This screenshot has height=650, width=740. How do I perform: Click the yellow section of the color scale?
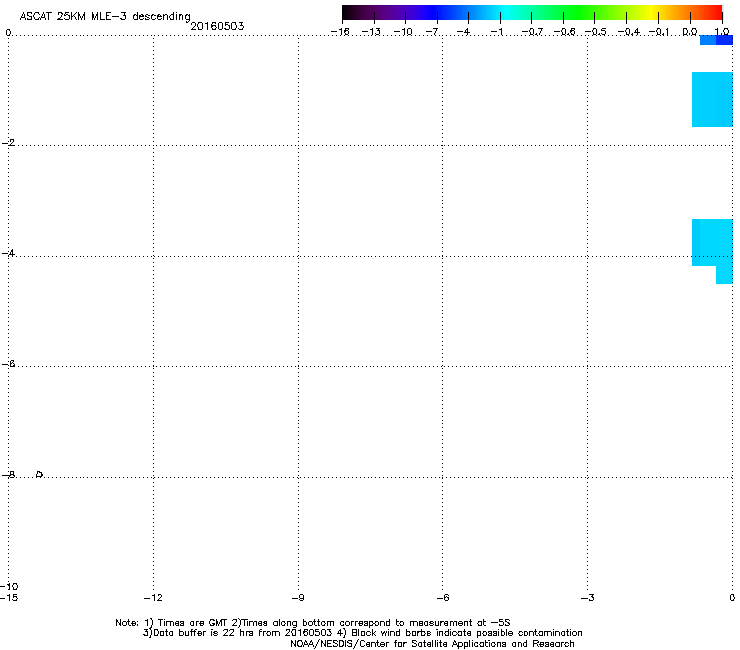[651, 13]
